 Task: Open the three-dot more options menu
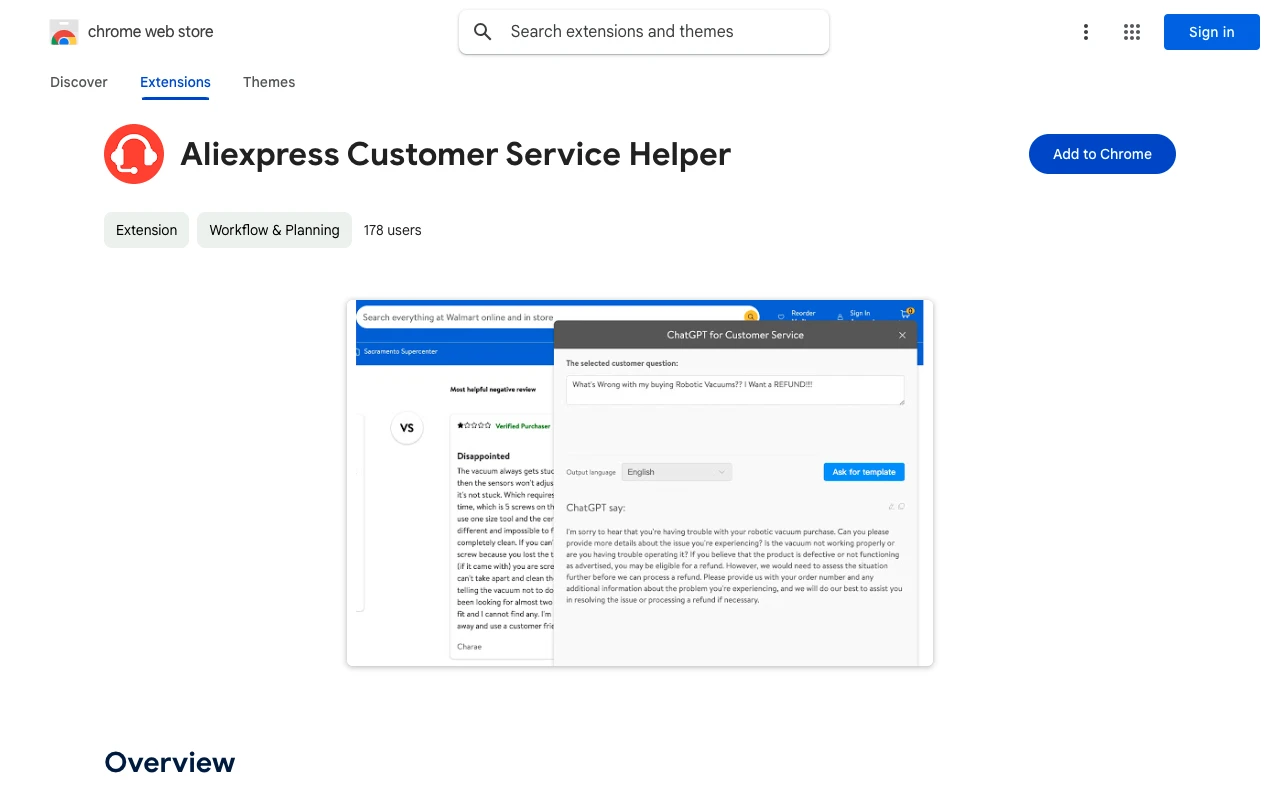pyautogui.click(x=1085, y=32)
